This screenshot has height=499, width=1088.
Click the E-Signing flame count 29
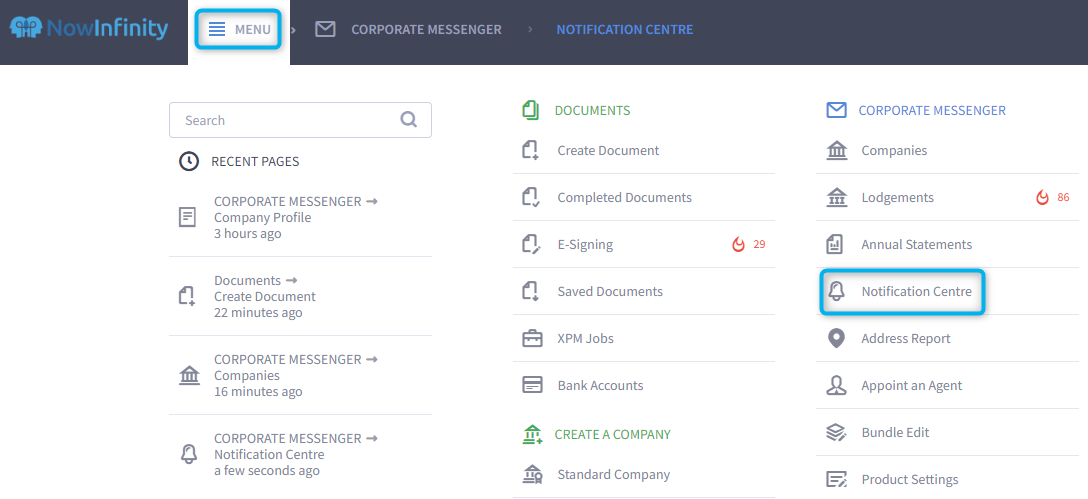pos(749,244)
